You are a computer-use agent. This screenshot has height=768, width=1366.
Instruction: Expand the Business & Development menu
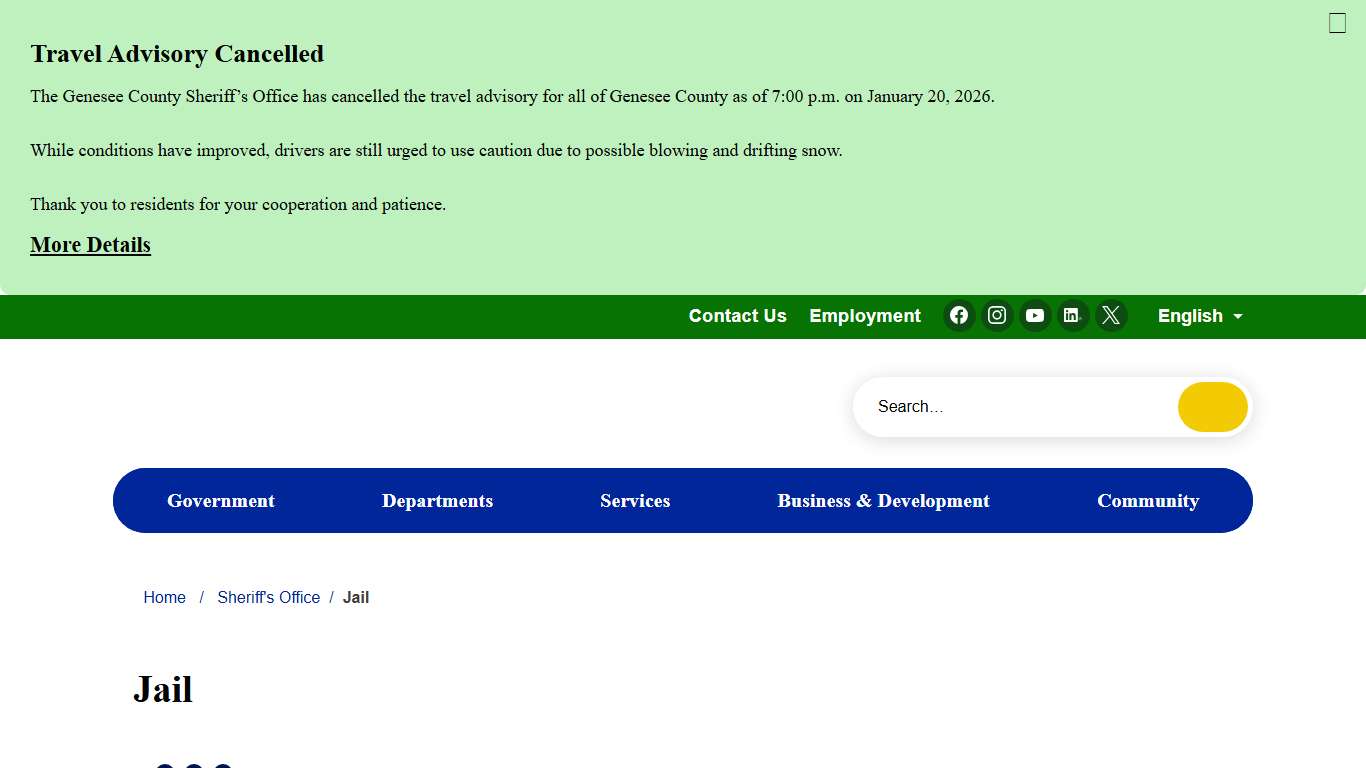[x=883, y=501]
